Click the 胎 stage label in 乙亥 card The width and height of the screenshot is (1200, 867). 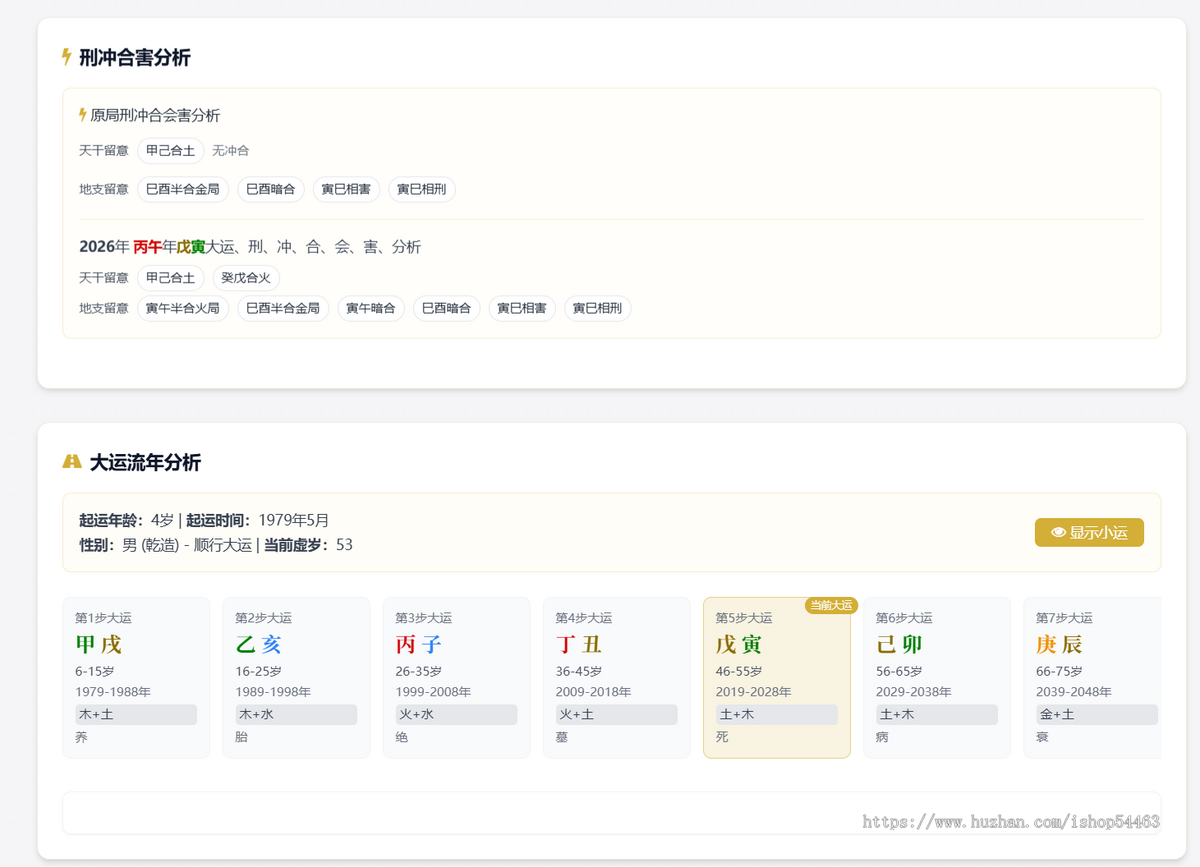pyautogui.click(x=241, y=737)
